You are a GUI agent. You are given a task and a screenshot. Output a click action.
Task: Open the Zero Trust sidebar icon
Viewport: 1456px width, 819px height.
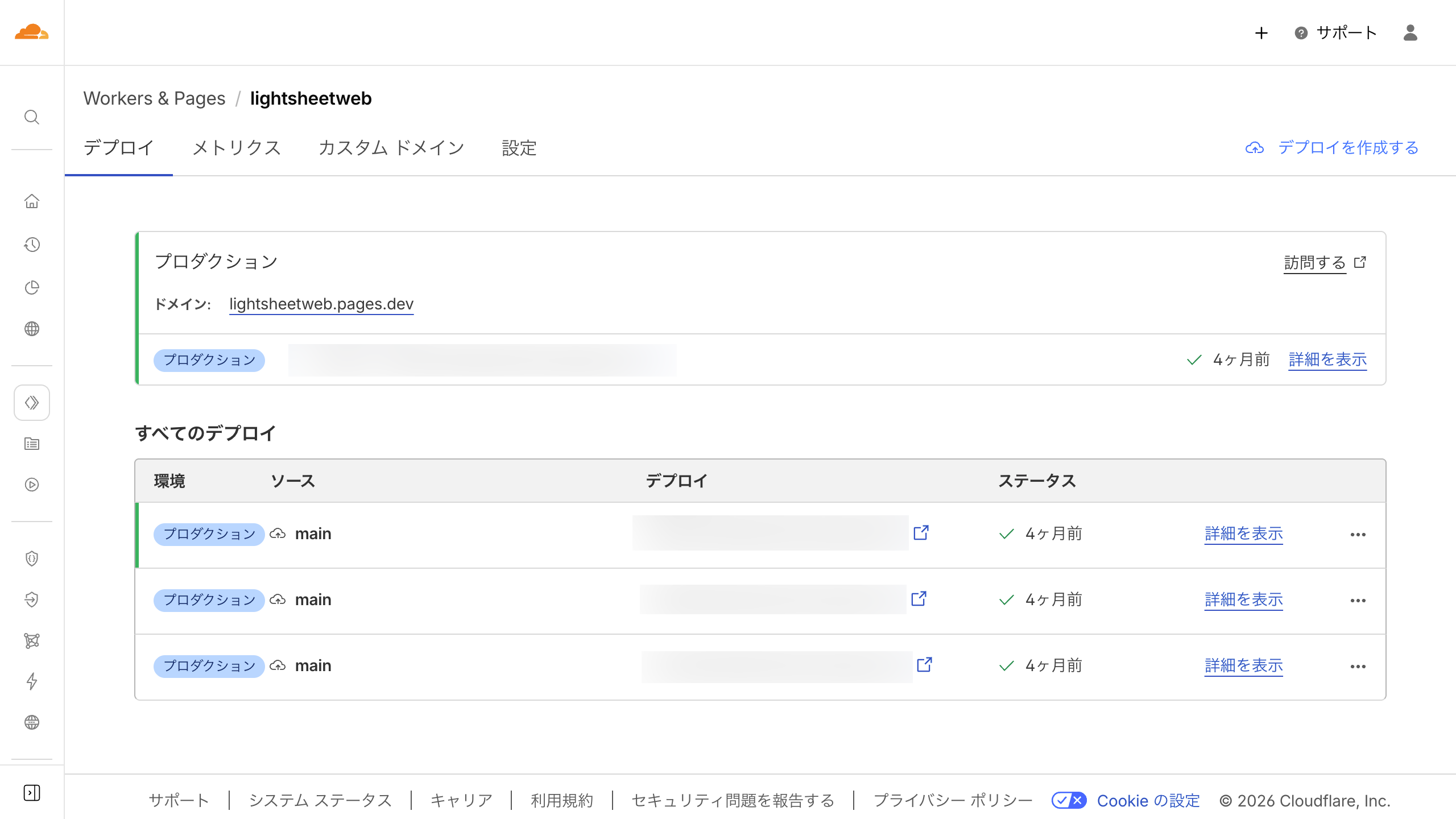[x=32, y=599]
